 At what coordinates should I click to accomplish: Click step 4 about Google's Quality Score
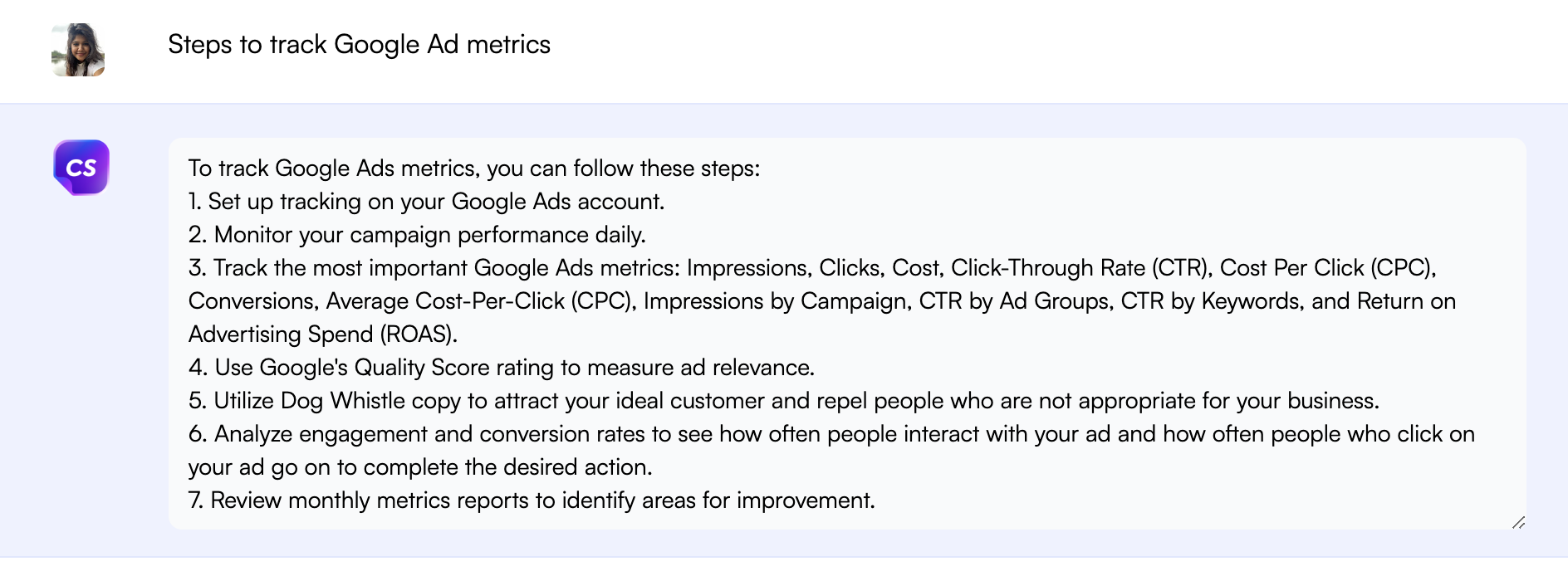[502, 368]
